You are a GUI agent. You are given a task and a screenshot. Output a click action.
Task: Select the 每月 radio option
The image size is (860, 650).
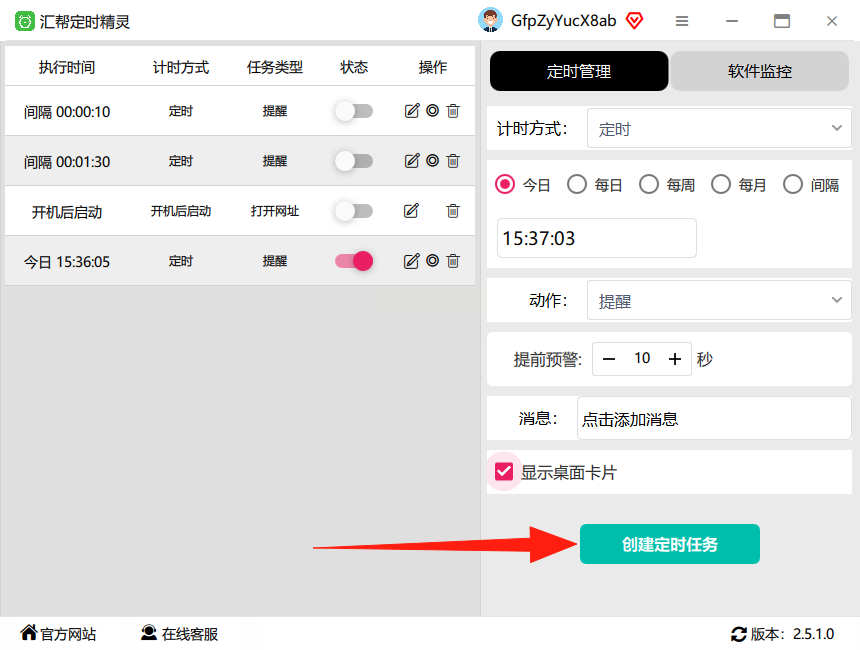click(x=721, y=184)
